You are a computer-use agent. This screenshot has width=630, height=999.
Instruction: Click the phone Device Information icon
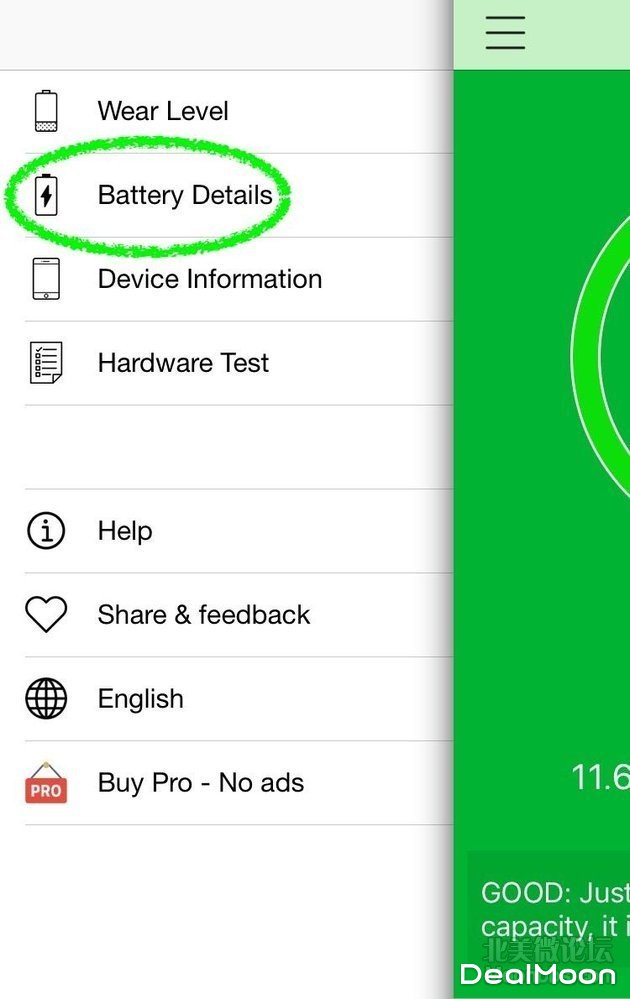point(46,278)
